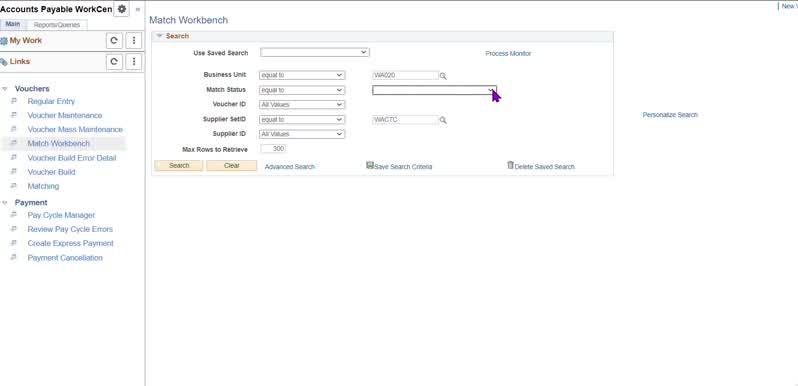Switch to the Reports/Queries tab

tap(57, 25)
